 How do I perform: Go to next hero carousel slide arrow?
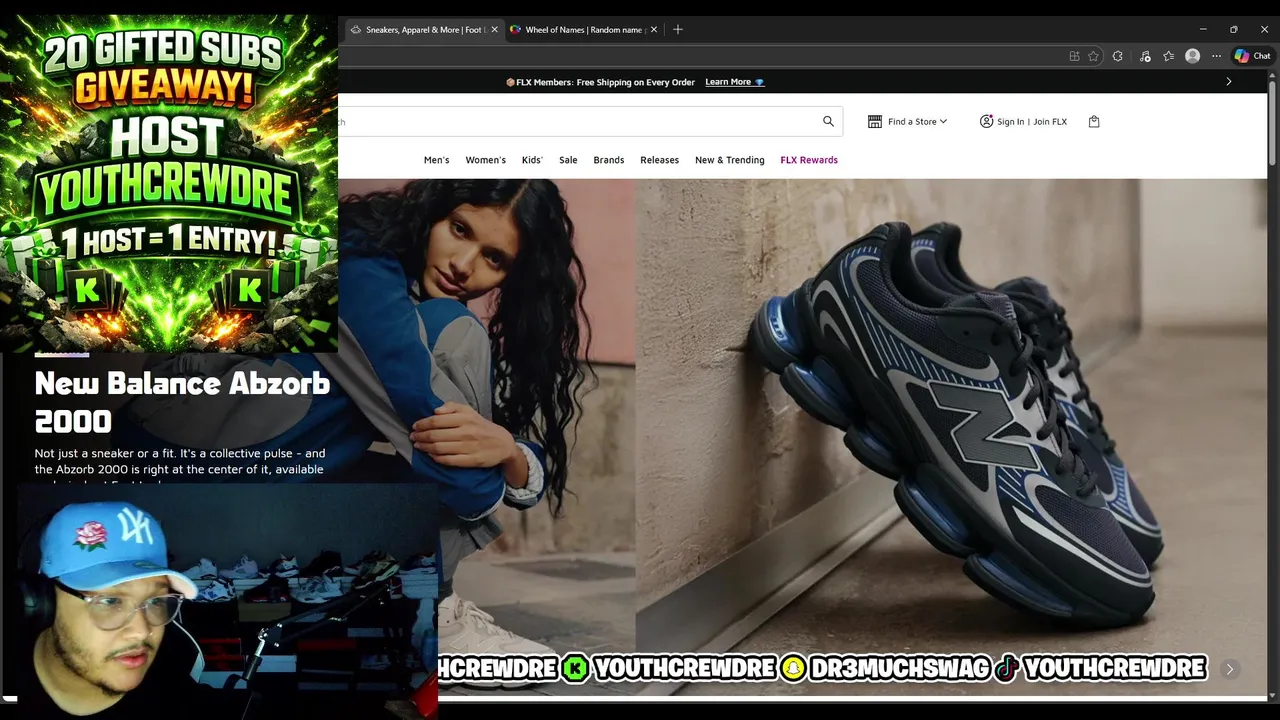[1230, 669]
